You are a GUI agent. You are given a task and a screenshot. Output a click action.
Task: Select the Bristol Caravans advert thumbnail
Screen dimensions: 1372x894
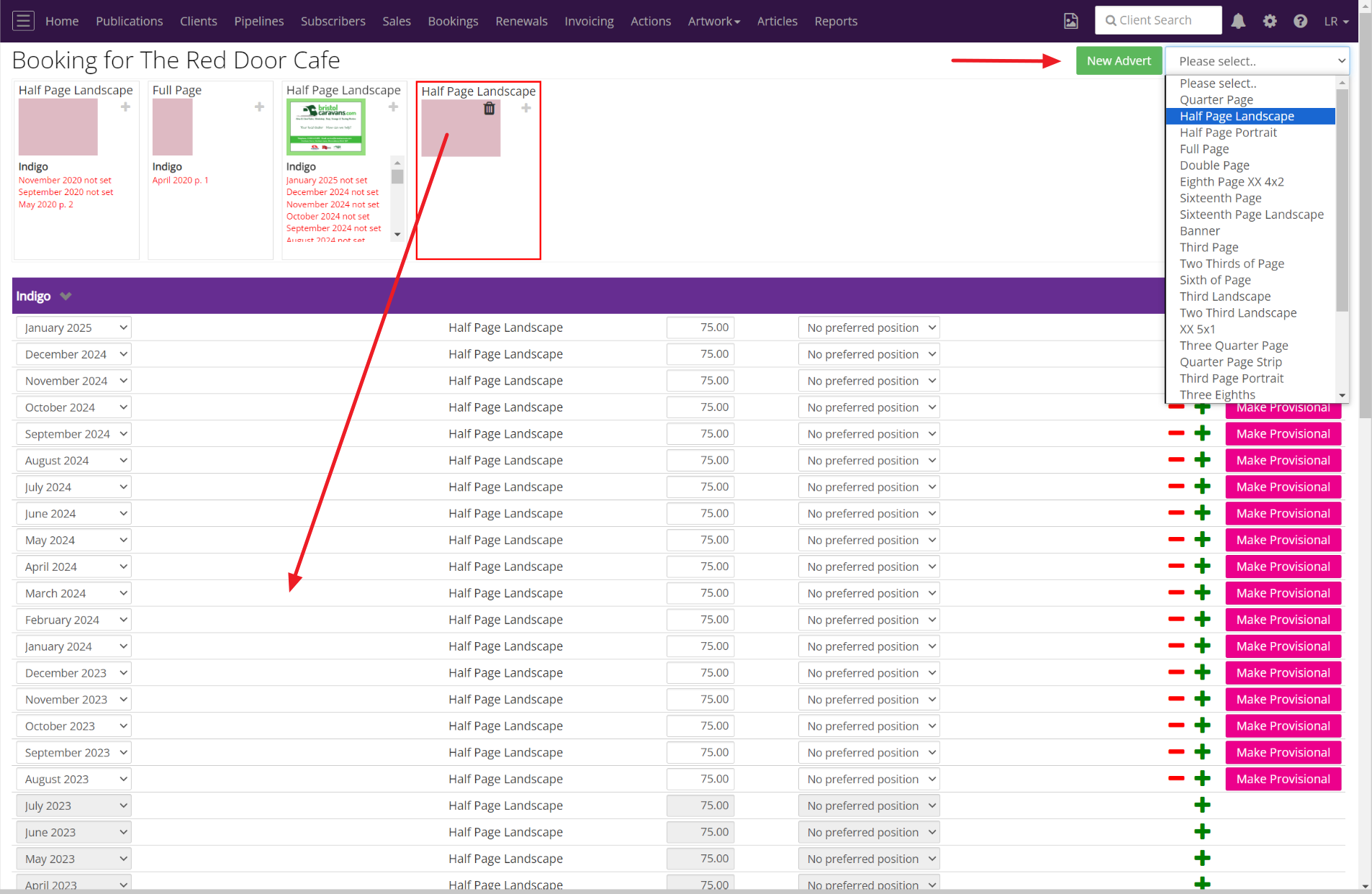pyautogui.click(x=326, y=127)
